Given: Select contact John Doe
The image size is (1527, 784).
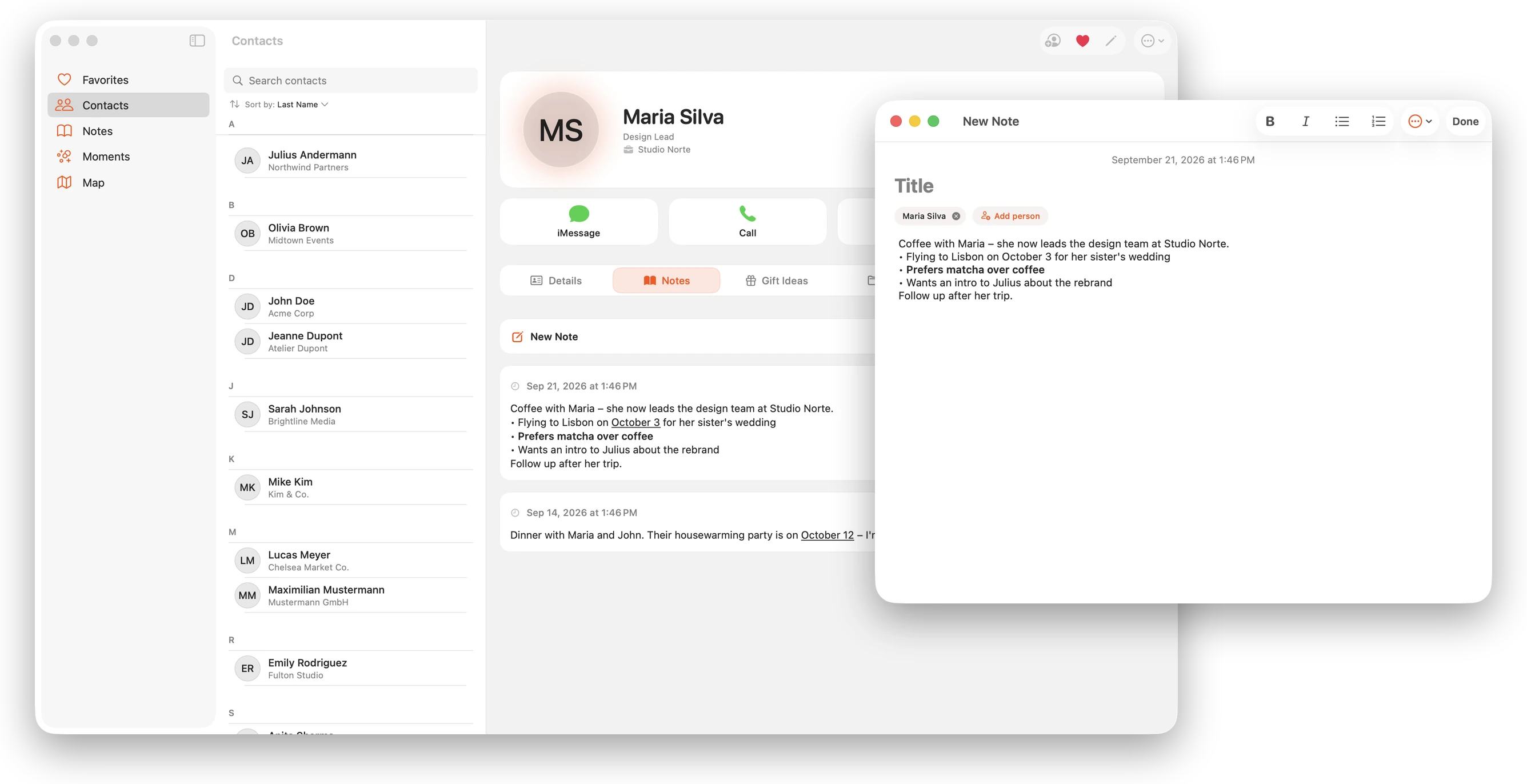Looking at the screenshot, I should 350,306.
